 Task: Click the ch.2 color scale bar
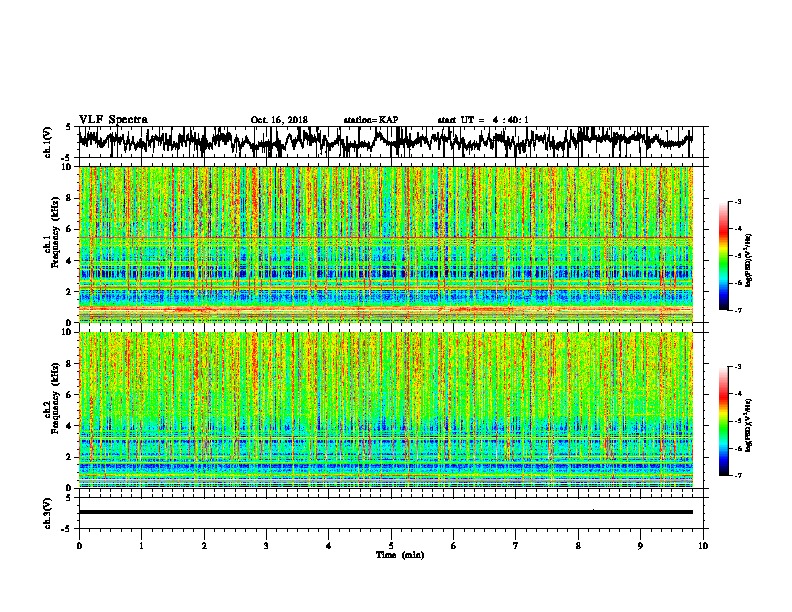tap(723, 421)
